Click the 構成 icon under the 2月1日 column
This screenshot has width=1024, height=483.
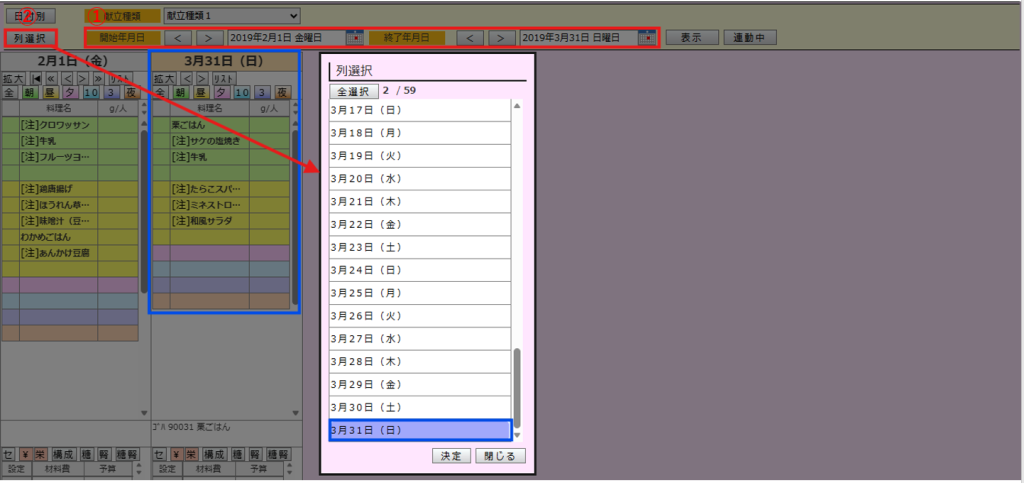(63, 454)
